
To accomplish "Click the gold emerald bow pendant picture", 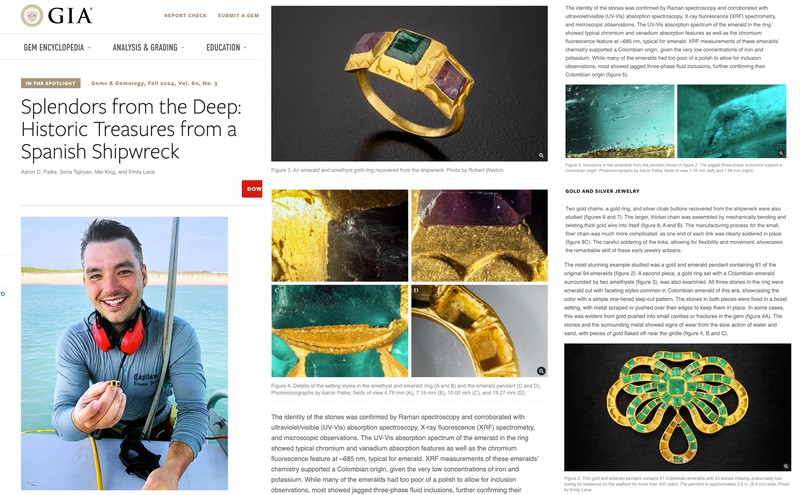I will point(678,407).
